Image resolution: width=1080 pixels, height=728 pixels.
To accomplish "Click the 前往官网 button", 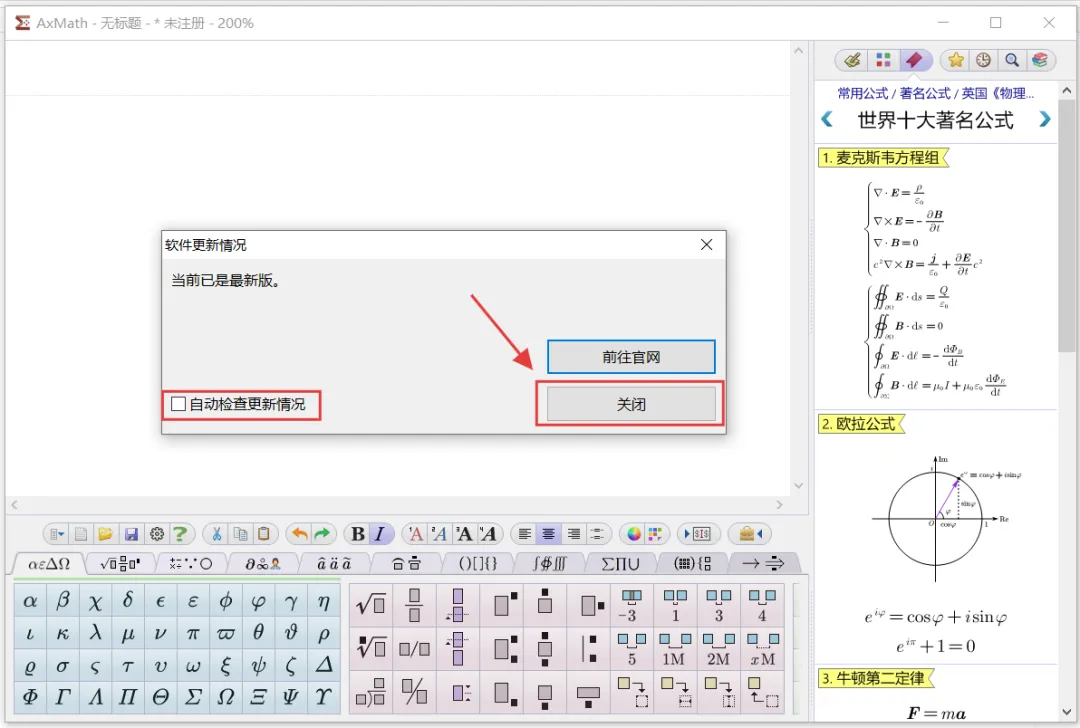I will coord(631,357).
